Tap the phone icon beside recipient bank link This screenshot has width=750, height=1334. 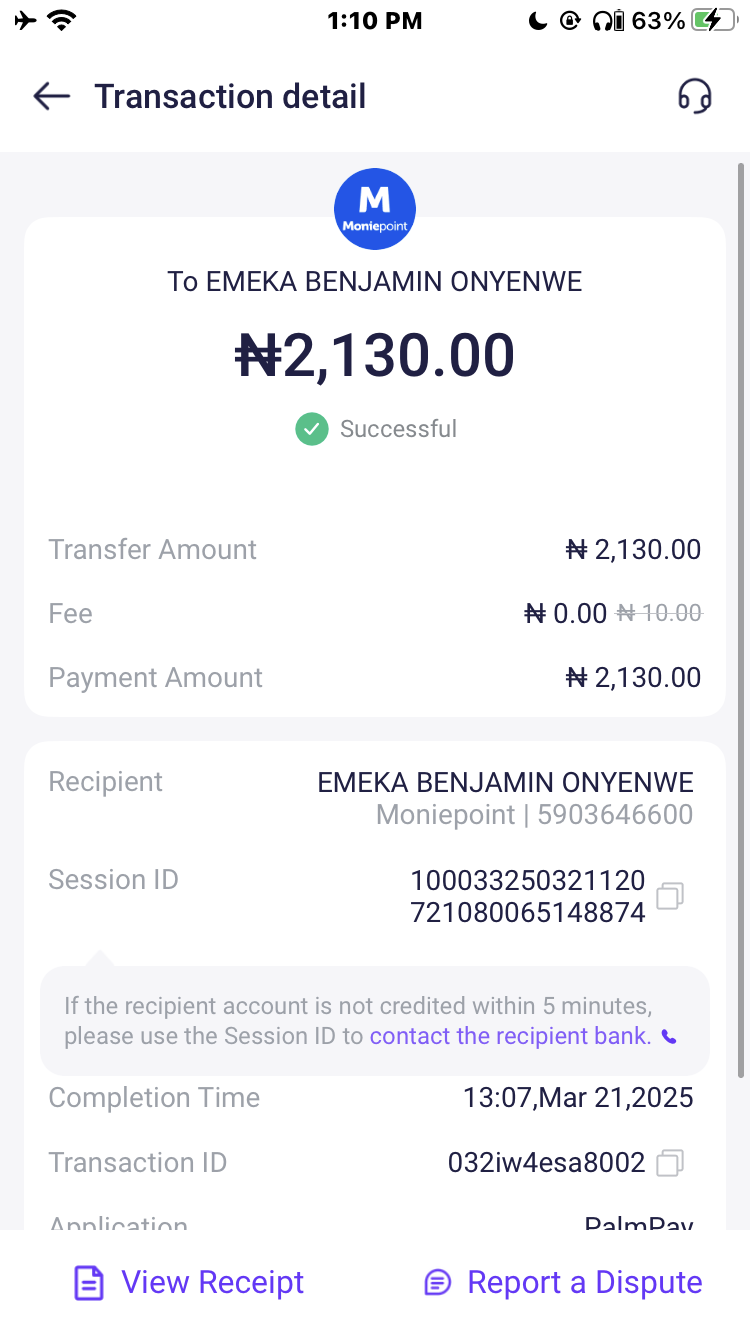(x=669, y=1037)
